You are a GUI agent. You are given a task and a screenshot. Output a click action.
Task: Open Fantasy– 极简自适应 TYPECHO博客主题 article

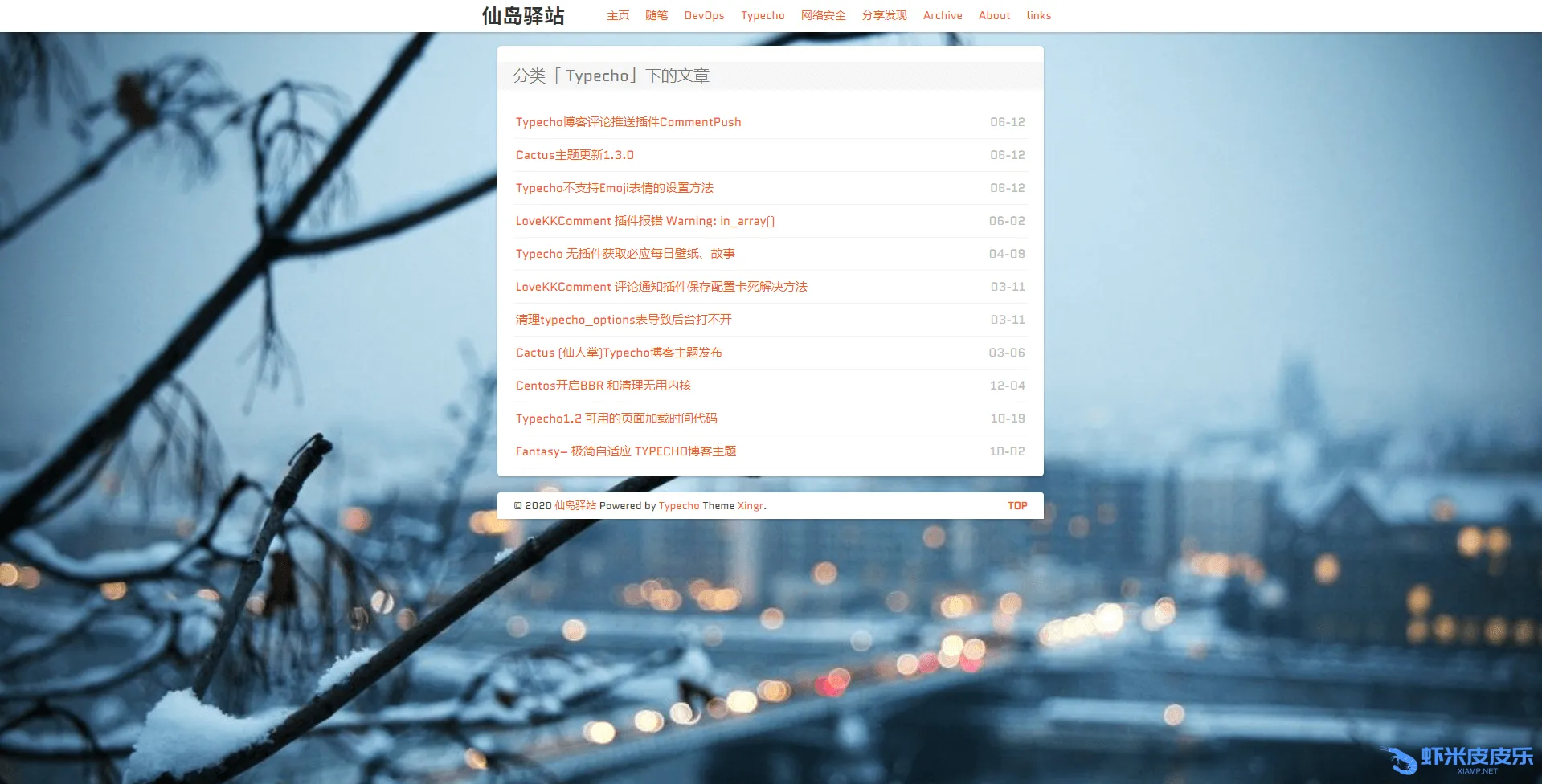click(x=625, y=451)
